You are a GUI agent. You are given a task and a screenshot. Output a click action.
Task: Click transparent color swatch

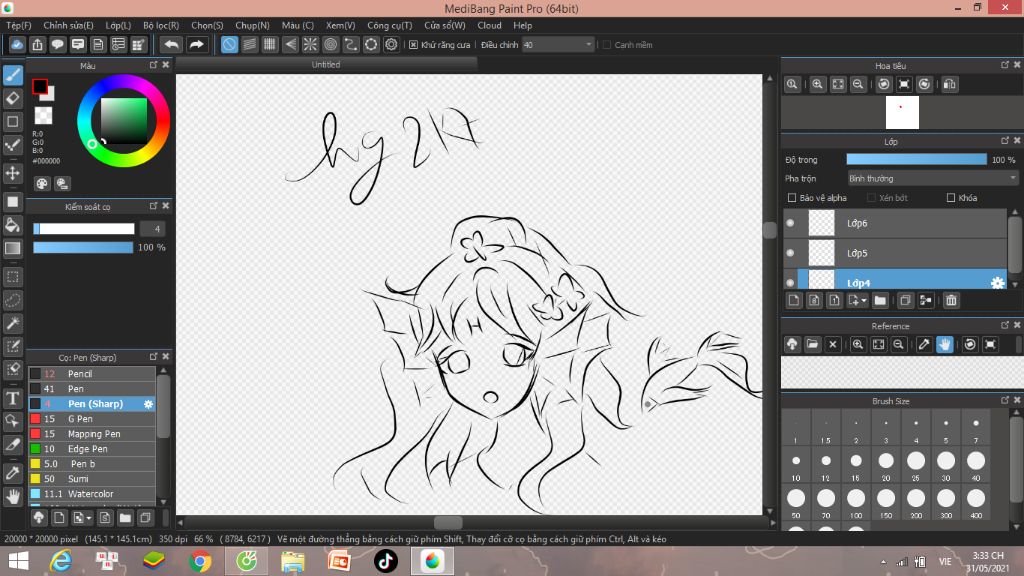coord(43,116)
